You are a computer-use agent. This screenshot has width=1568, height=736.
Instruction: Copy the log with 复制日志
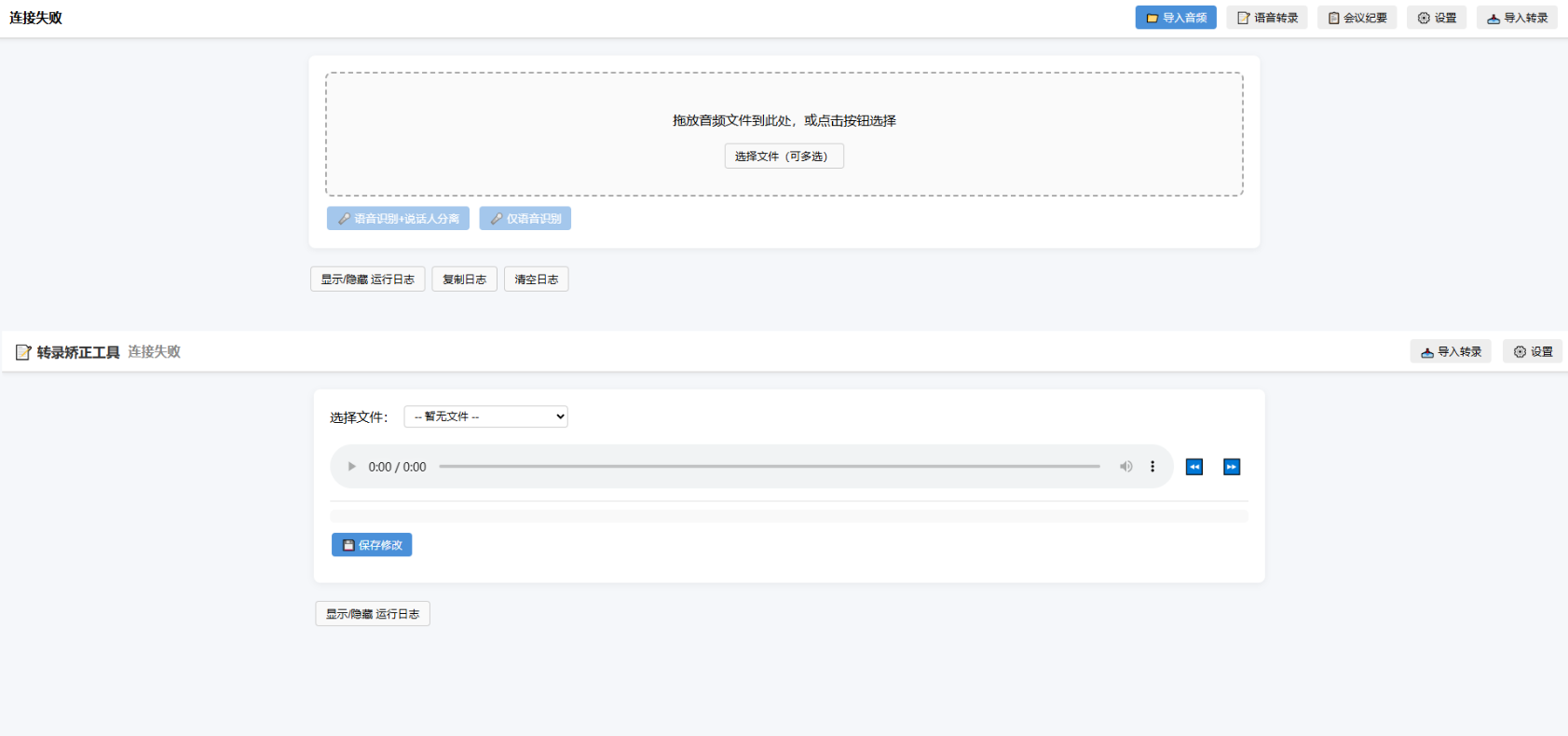tap(465, 279)
